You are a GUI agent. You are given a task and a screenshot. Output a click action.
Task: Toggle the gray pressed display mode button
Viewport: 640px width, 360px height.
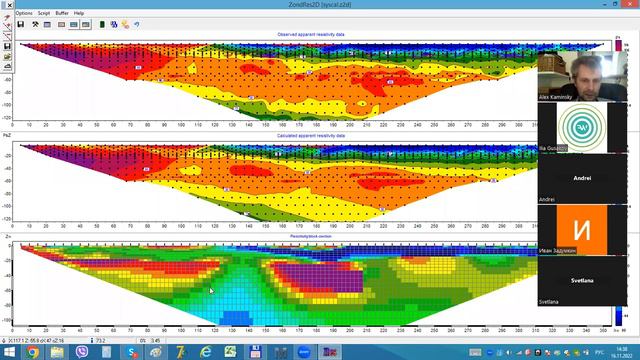85,24
